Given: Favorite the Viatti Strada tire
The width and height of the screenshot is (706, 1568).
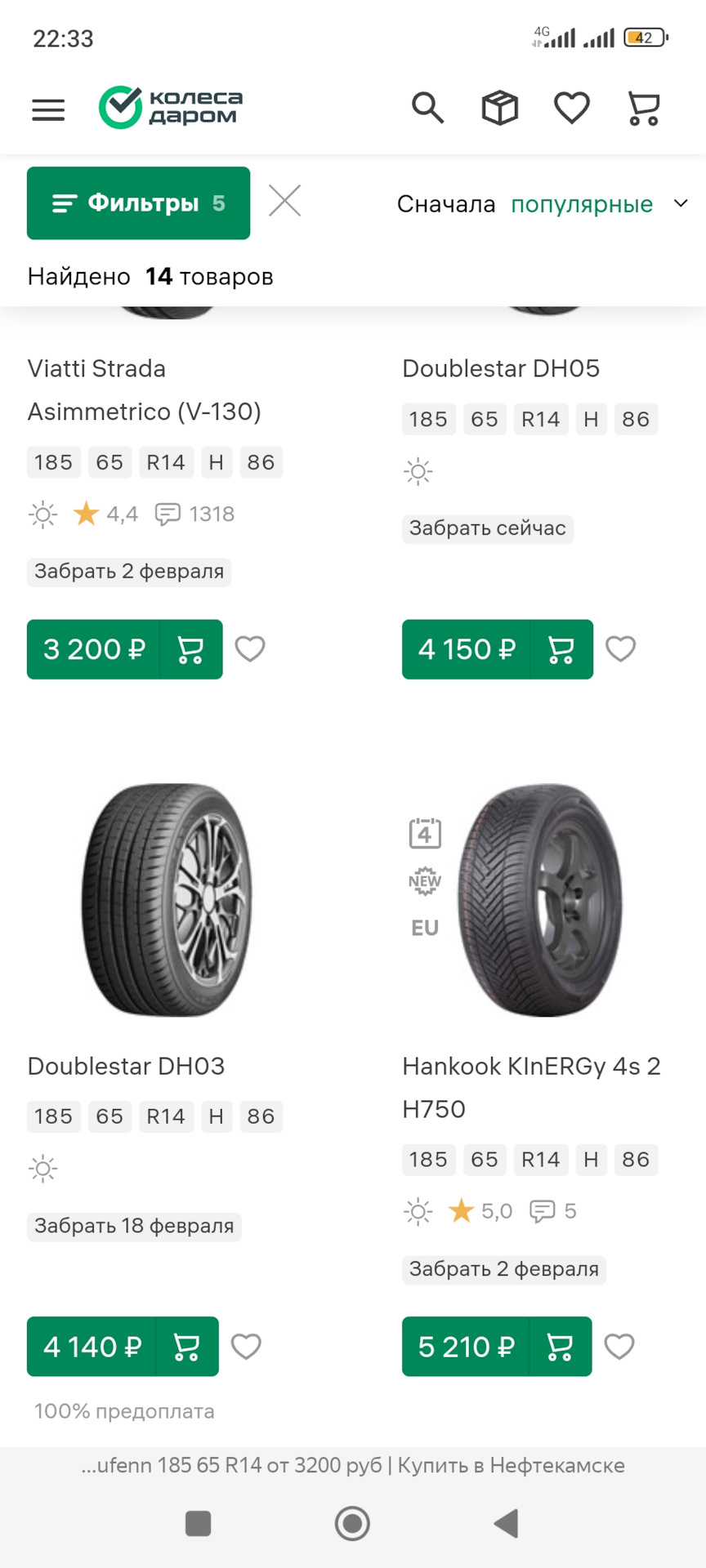Looking at the screenshot, I should click(x=250, y=649).
